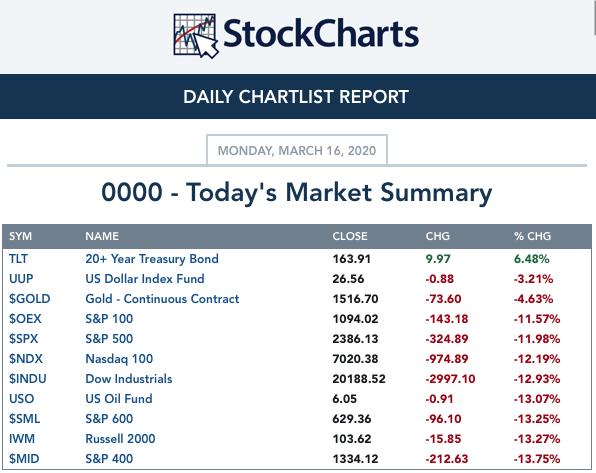This screenshot has width=596, height=473.
Task: Open the US Oil Fund link
Action: click(119, 399)
